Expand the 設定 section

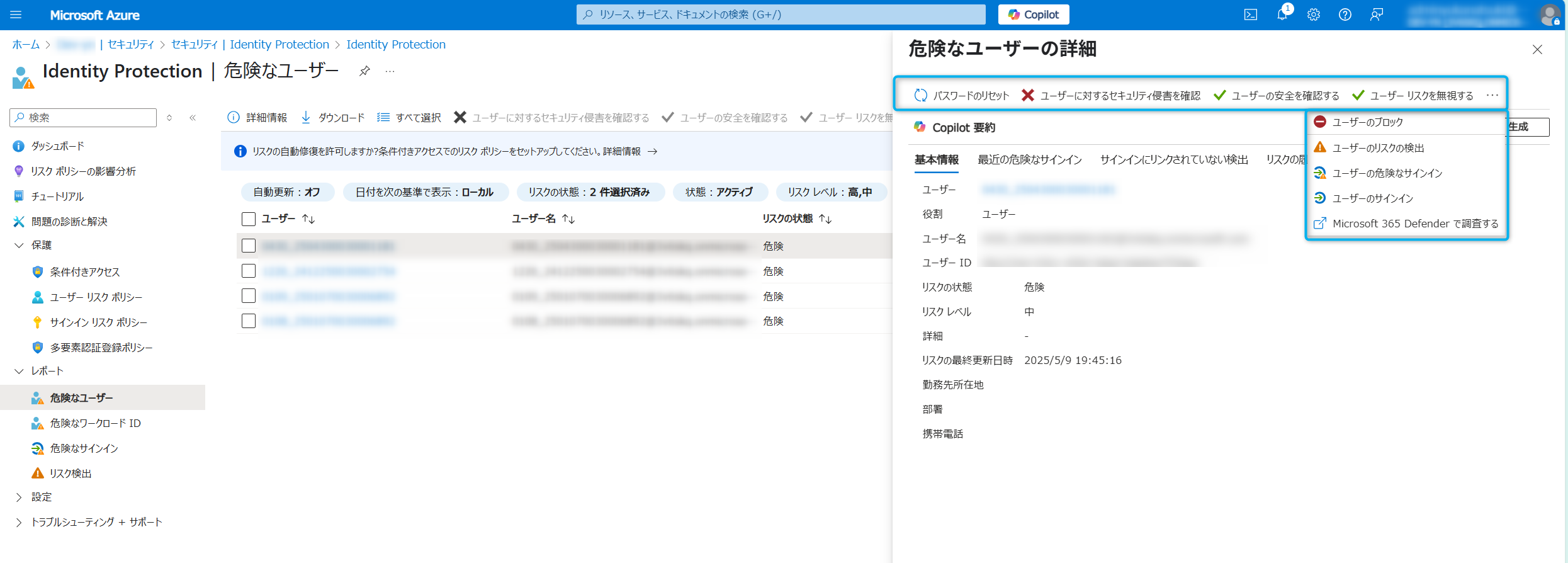19,498
